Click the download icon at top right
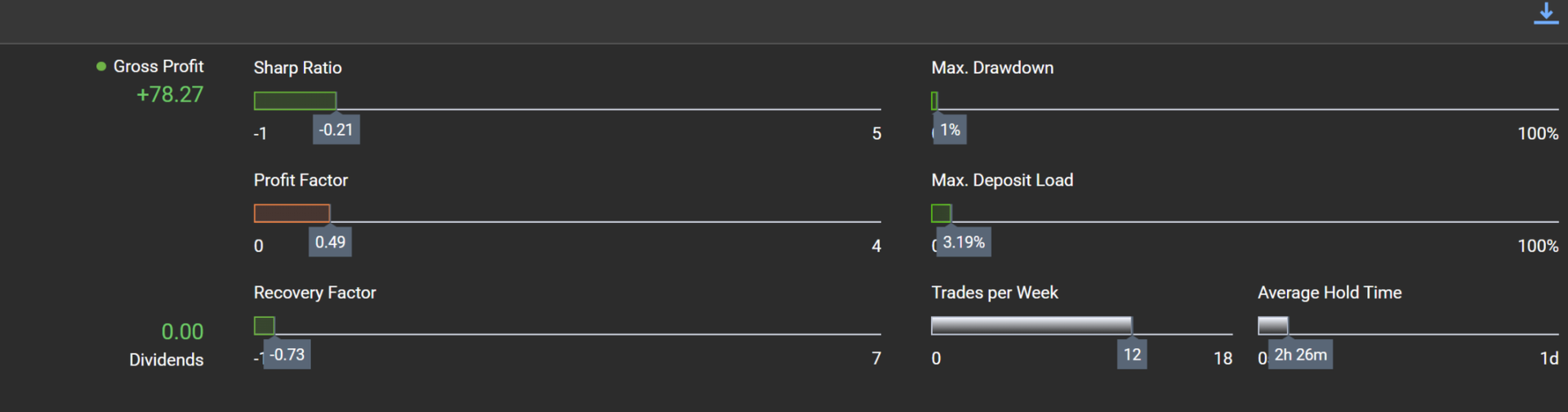This screenshot has height=412, width=1568. point(1545,14)
